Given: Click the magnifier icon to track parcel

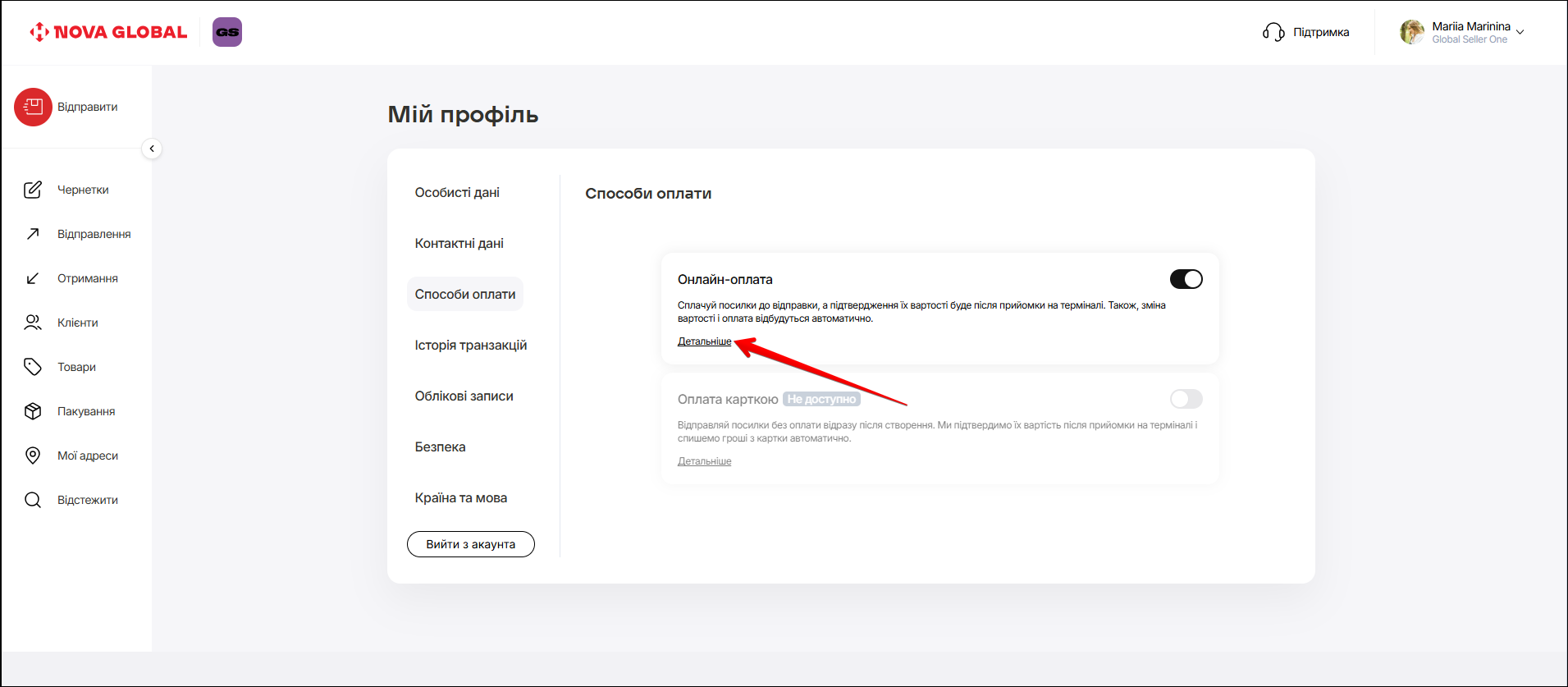Looking at the screenshot, I should tap(33, 500).
